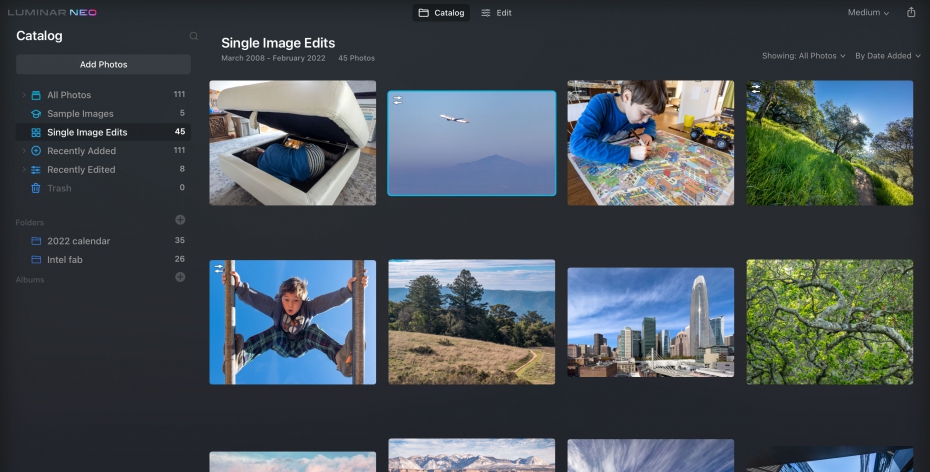Click the All Photos stack icon
930x472 pixels.
pos(36,95)
